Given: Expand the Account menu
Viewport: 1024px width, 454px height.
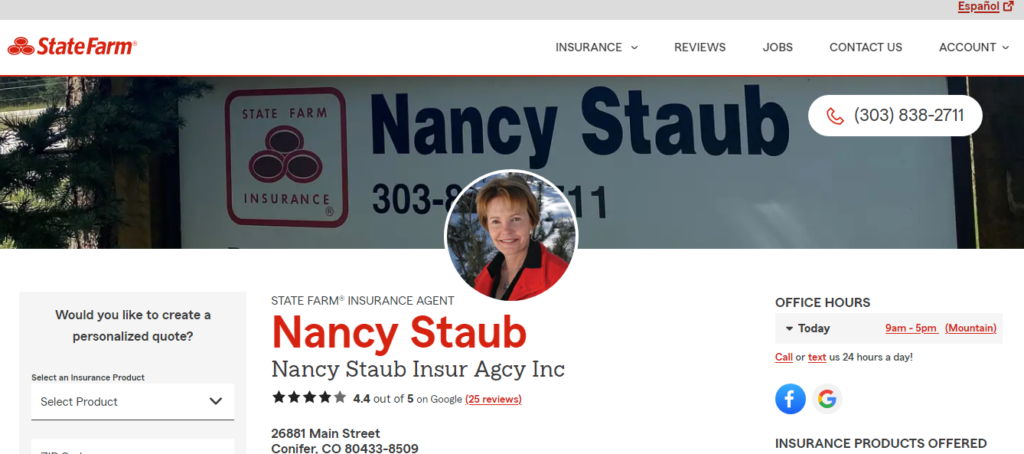Looking at the screenshot, I should pyautogui.click(x=974, y=47).
